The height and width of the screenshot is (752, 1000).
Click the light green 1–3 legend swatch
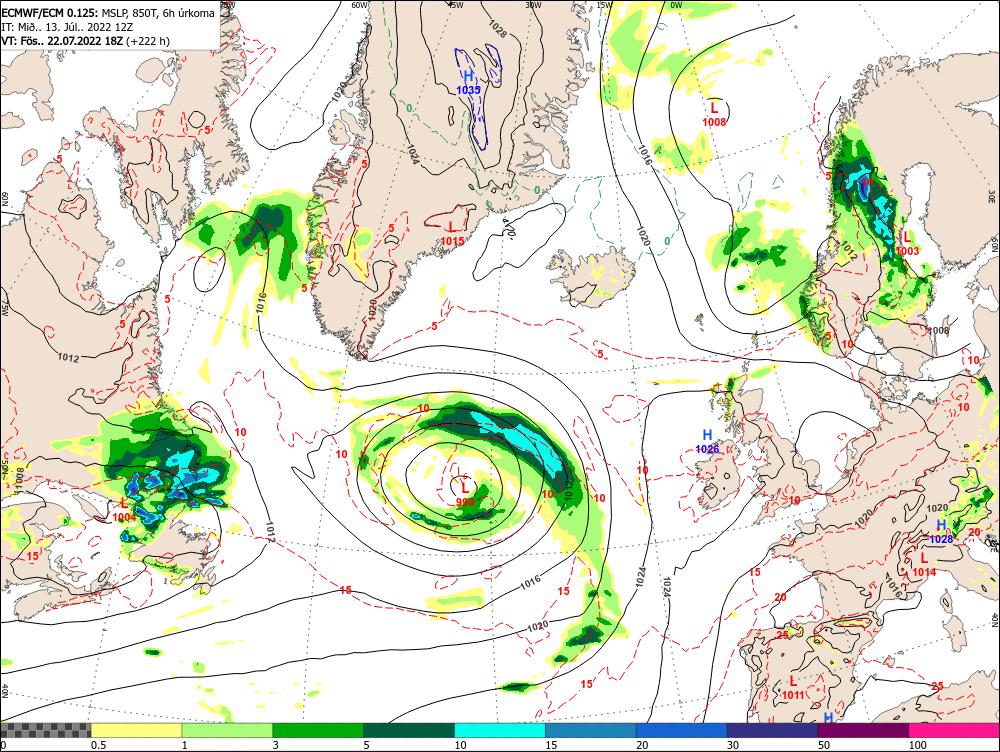[x=227, y=730]
